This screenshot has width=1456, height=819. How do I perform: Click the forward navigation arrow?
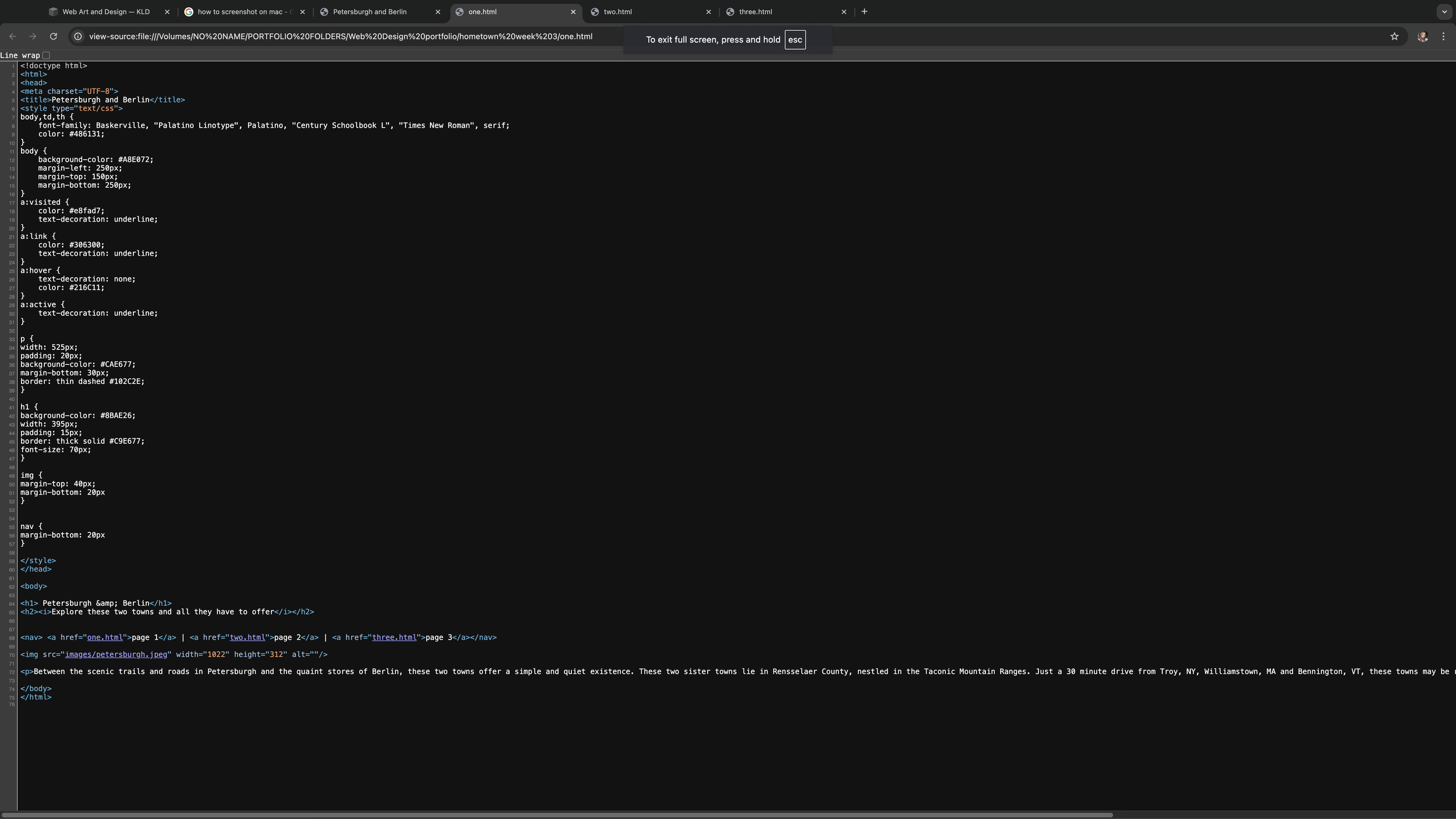(x=33, y=36)
